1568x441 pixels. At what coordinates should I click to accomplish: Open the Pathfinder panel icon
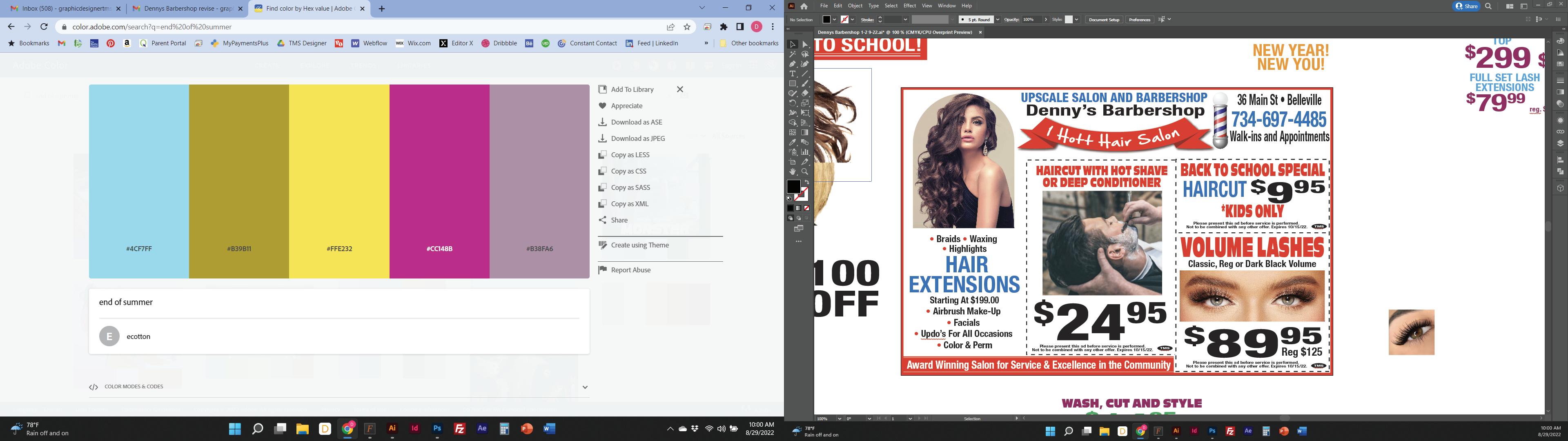coord(1560,172)
